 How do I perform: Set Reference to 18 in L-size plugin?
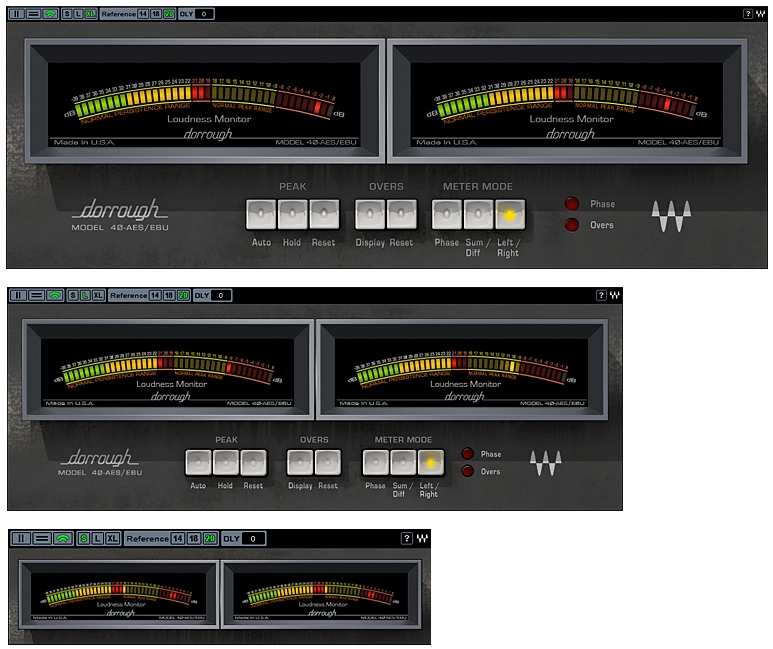(169, 295)
